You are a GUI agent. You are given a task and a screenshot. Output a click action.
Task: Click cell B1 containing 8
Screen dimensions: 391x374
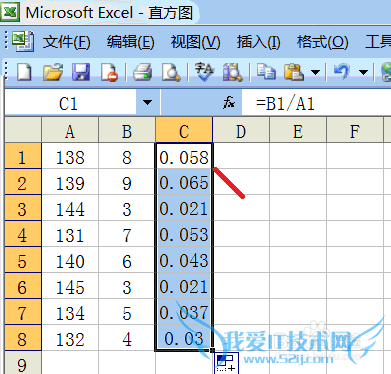[127, 156]
